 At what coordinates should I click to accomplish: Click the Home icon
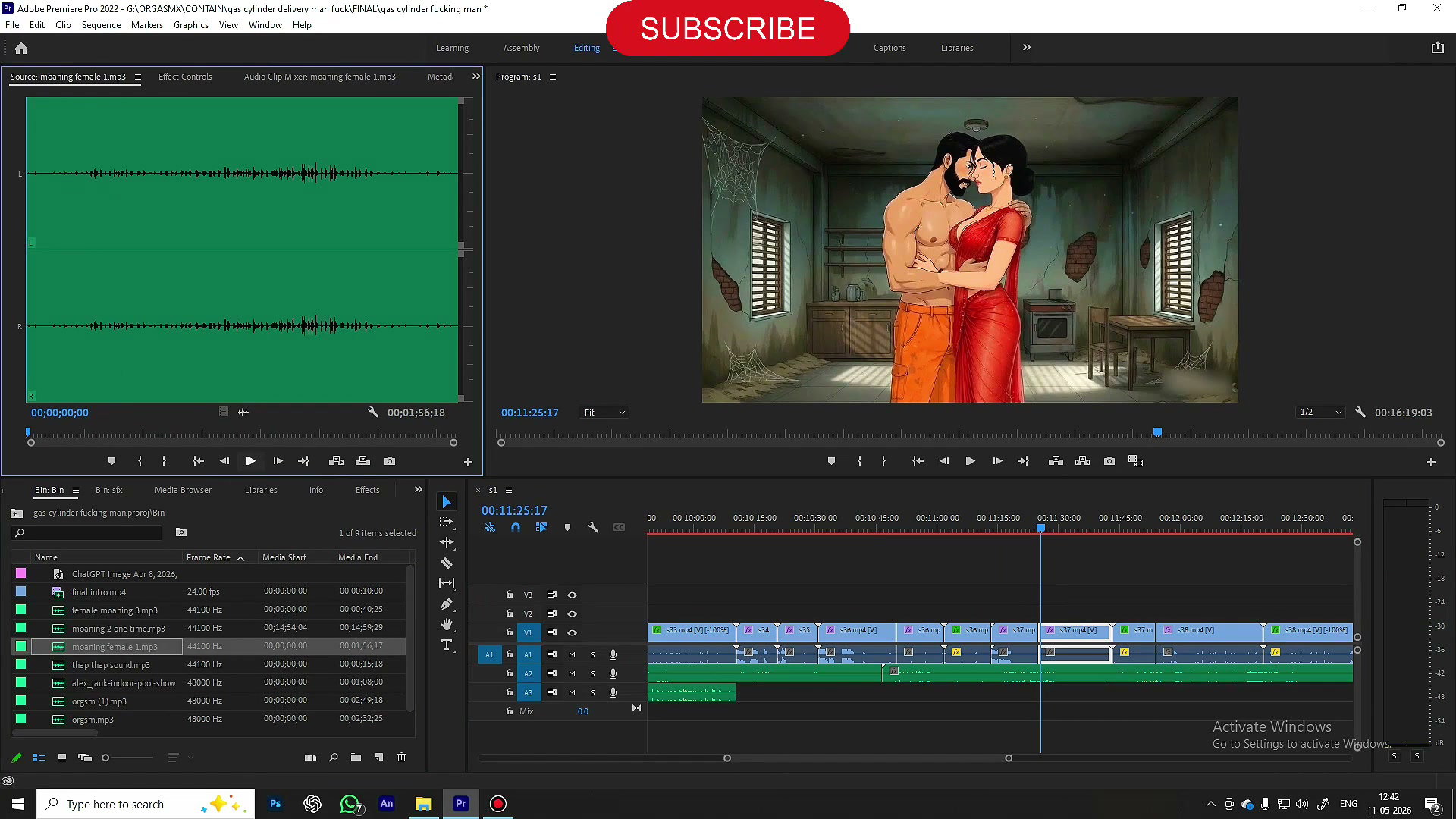click(21, 48)
